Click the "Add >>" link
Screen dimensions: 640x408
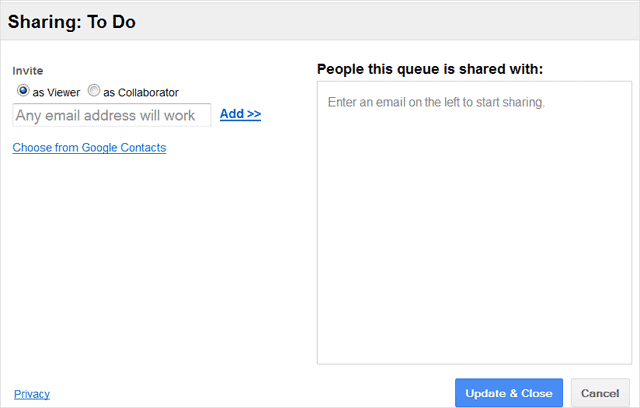pos(240,114)
